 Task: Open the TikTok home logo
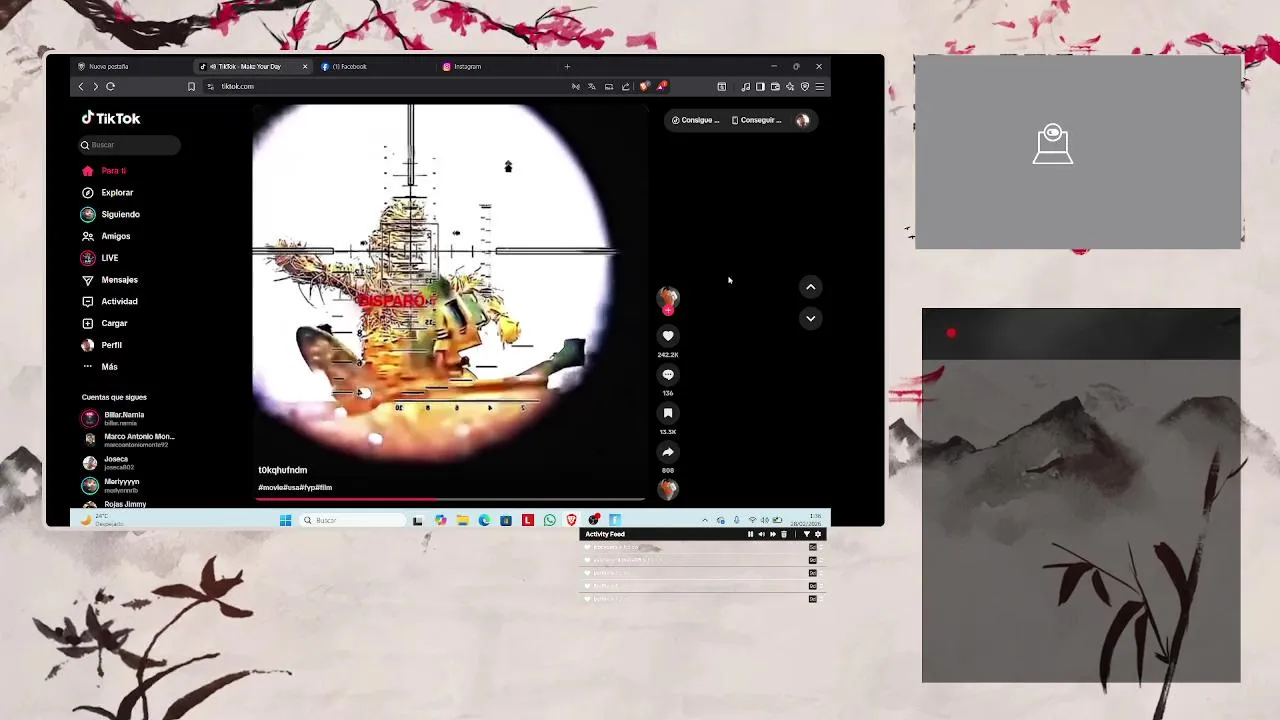click(111, 118)
